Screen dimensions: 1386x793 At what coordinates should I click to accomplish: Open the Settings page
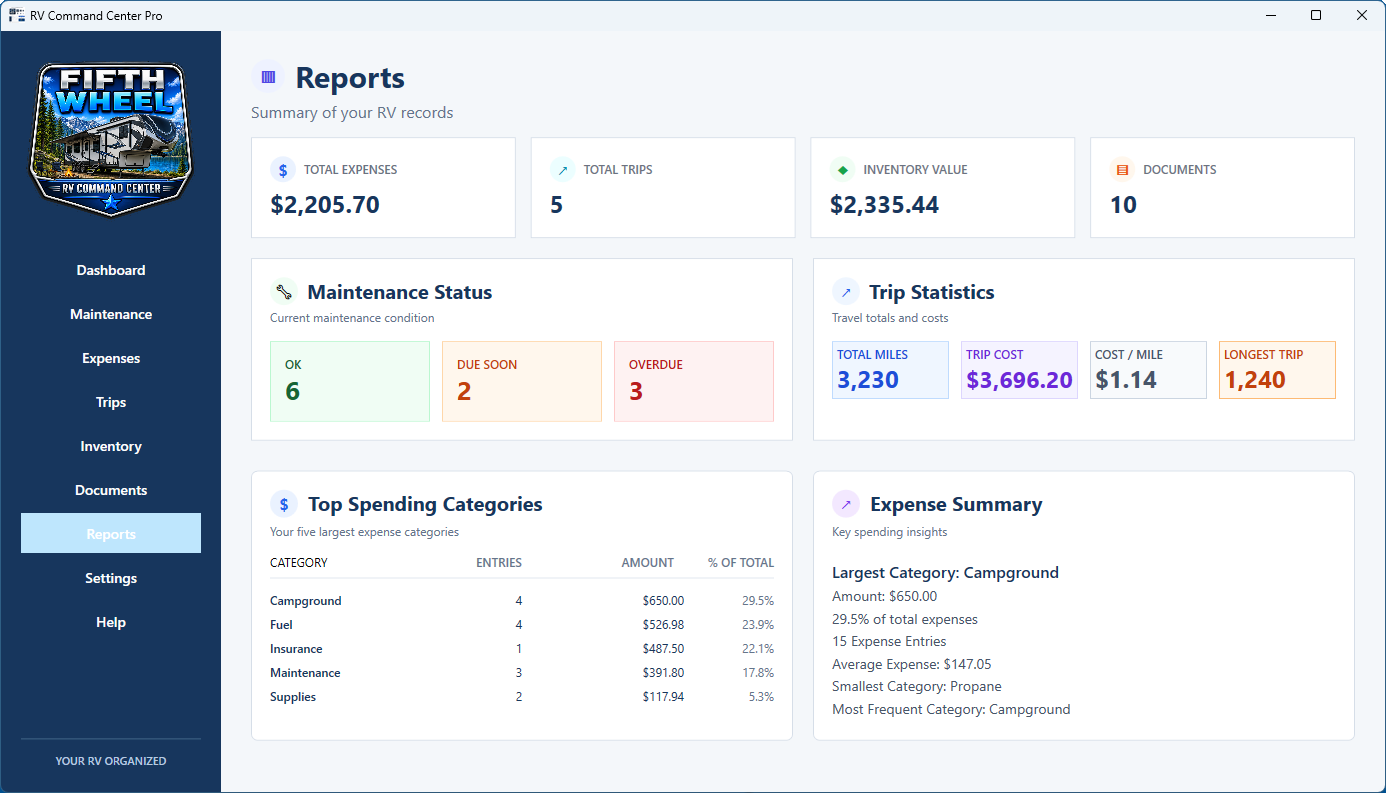pos(111,578)
